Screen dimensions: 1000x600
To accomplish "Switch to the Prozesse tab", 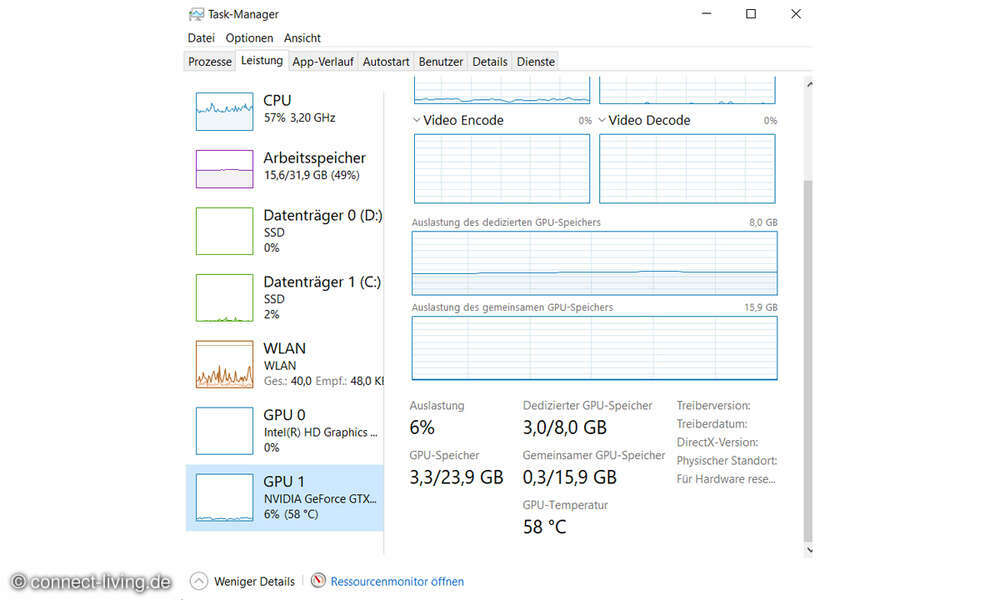I will [x=210, y=62].
